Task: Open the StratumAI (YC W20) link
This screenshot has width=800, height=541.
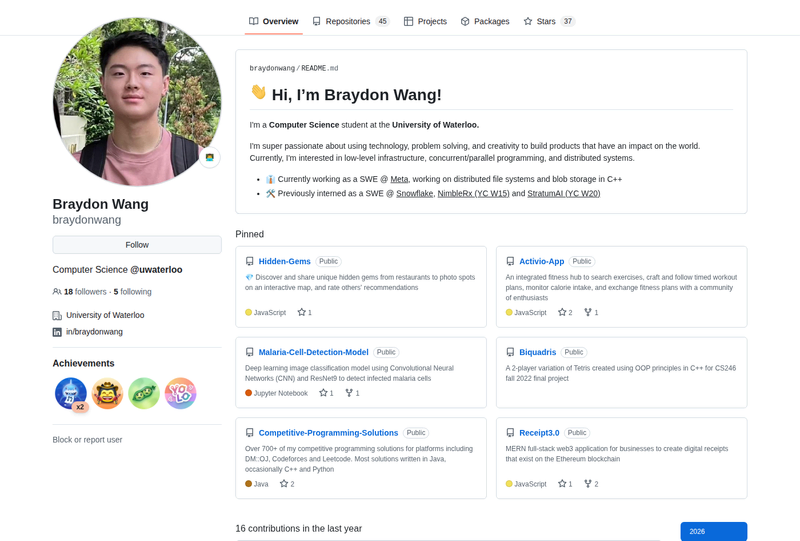Action: point(563,193)
